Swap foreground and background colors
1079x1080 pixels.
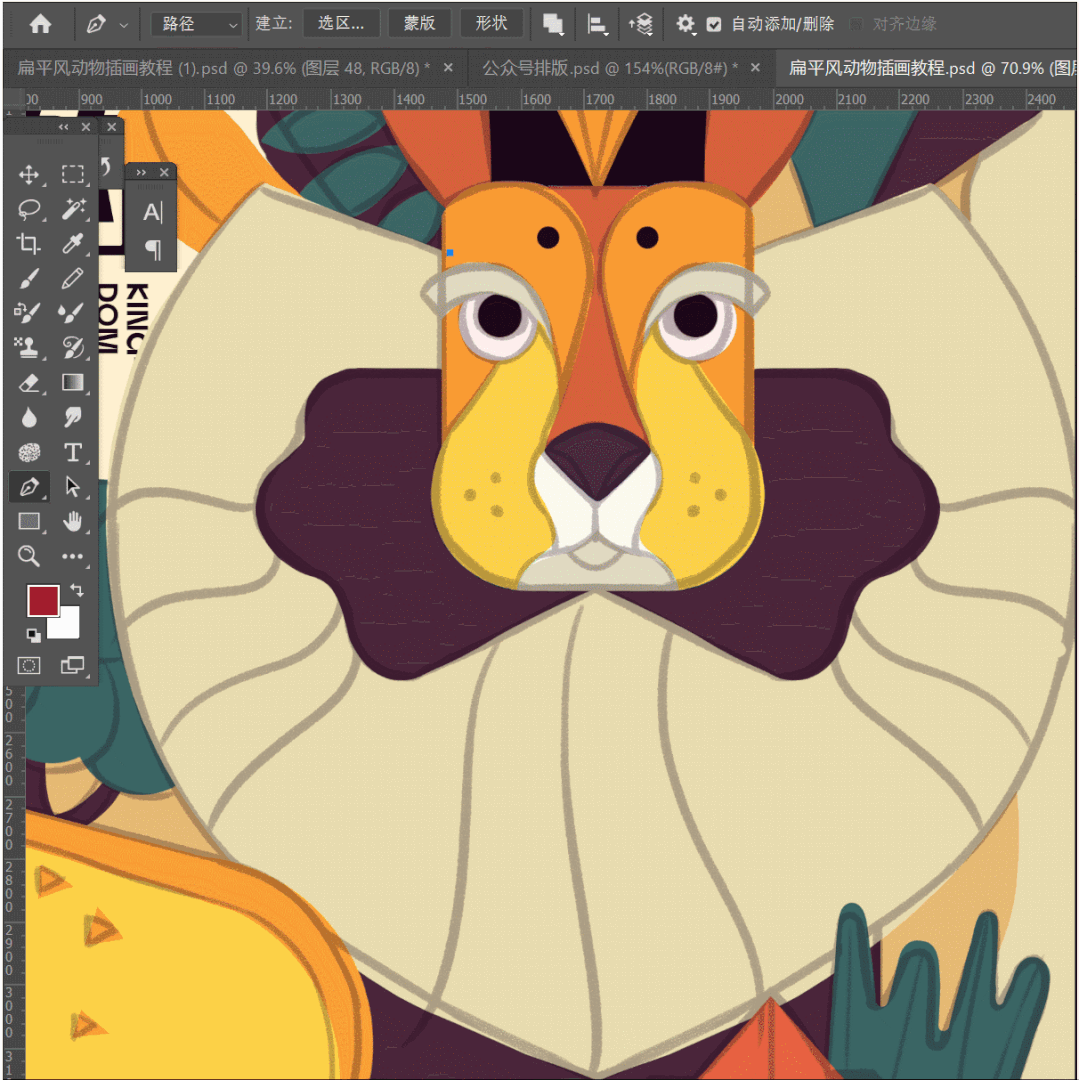click(77, 590)
